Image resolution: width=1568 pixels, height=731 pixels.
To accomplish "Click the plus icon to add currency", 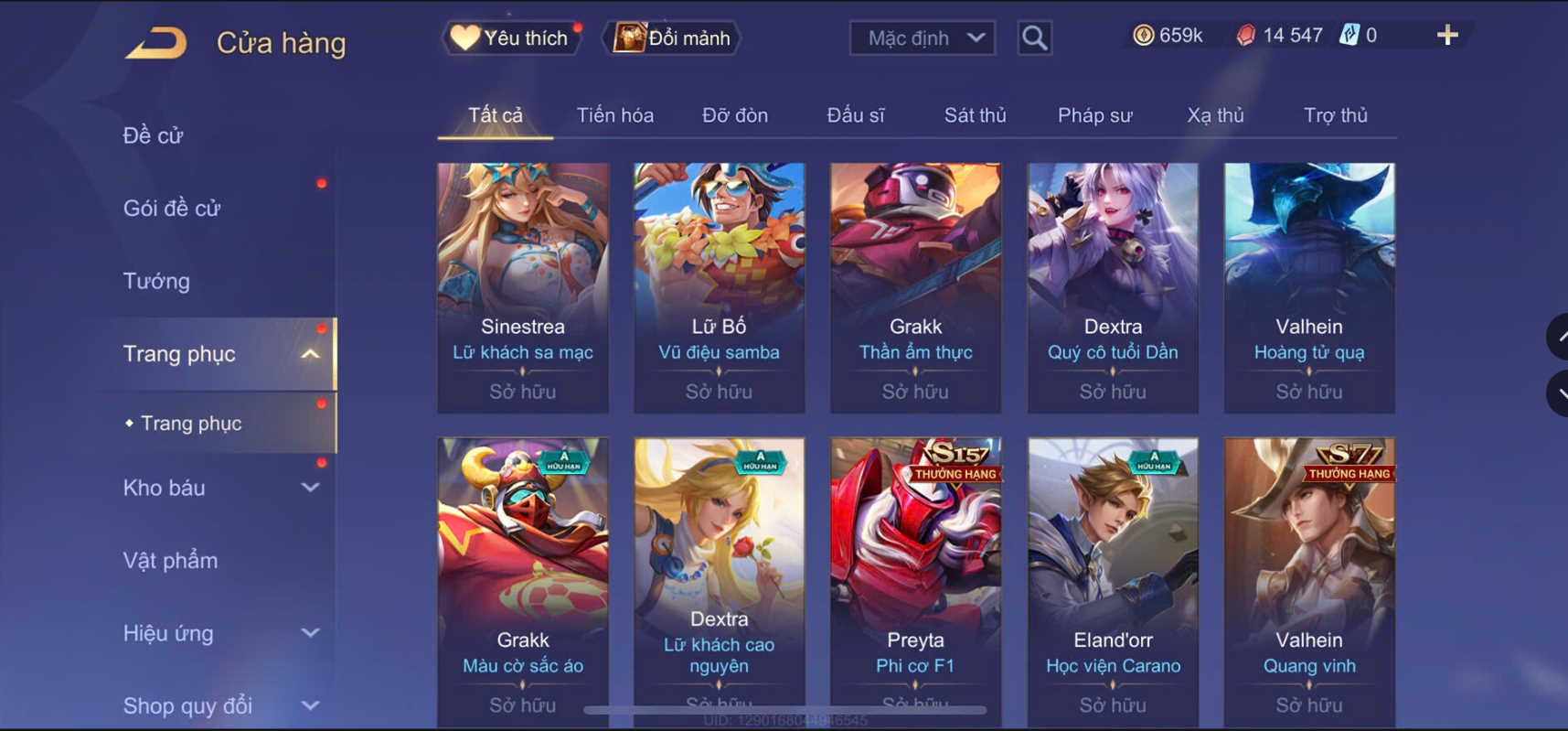I will pyautogui.click(x=1446, y=36).
